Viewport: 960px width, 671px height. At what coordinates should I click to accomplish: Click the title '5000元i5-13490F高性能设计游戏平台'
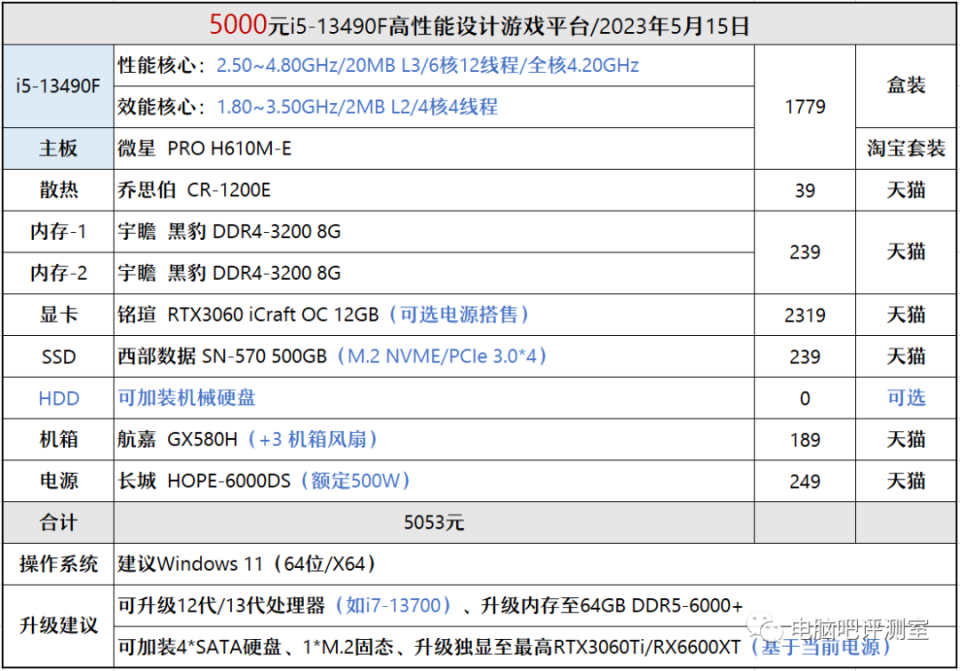pyautogui.click(x=398, y=25)
